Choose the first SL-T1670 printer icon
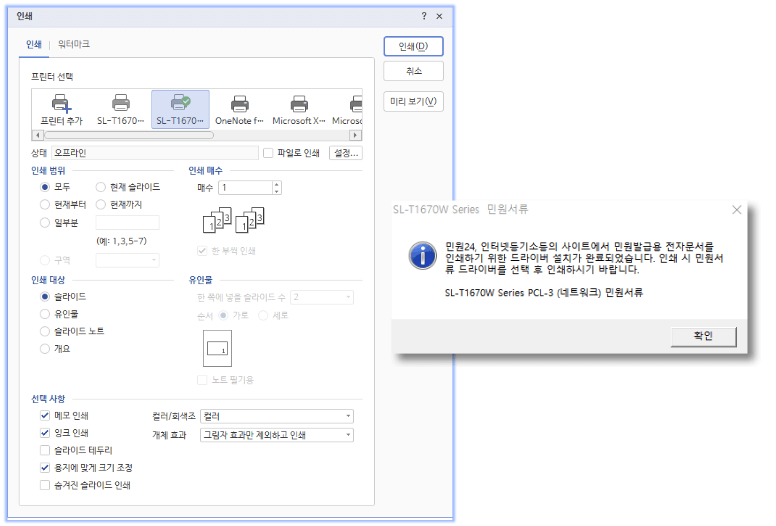Screen dimensions: 776x526 click(x=121, y=109)
